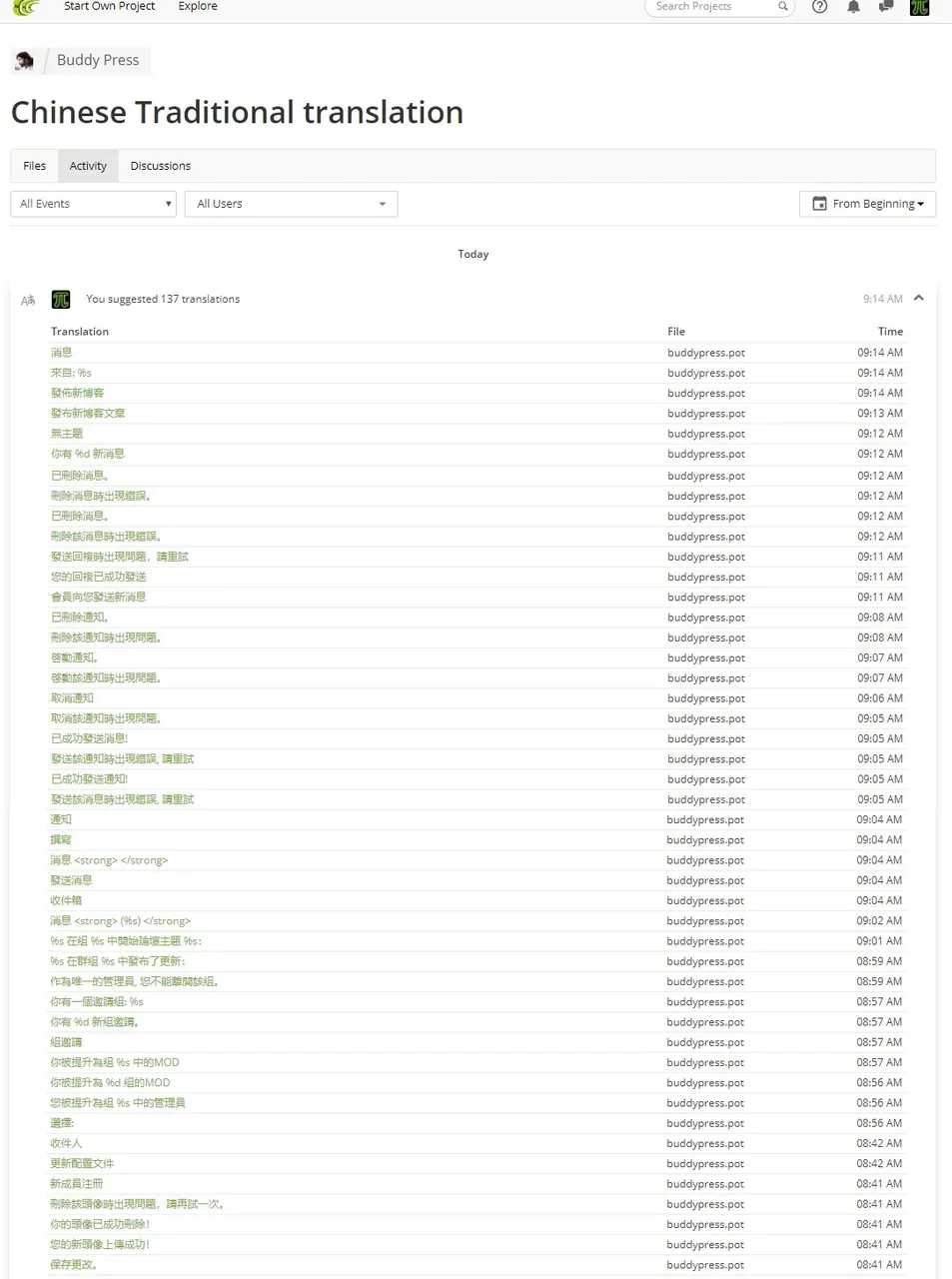This screenshot has height=1279, width=952.
Task: Open the translation '收件人'
Action: click(66, 1143)
